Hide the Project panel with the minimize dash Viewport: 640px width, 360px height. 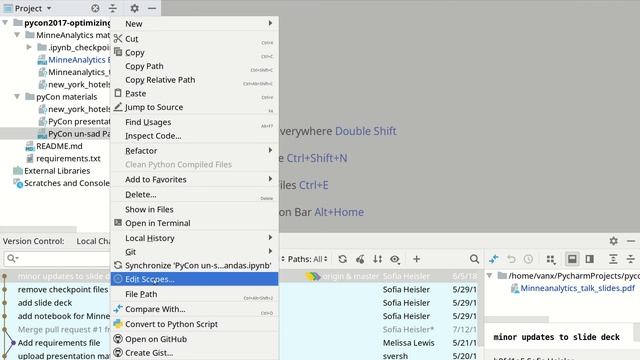[x=152, y=8]
